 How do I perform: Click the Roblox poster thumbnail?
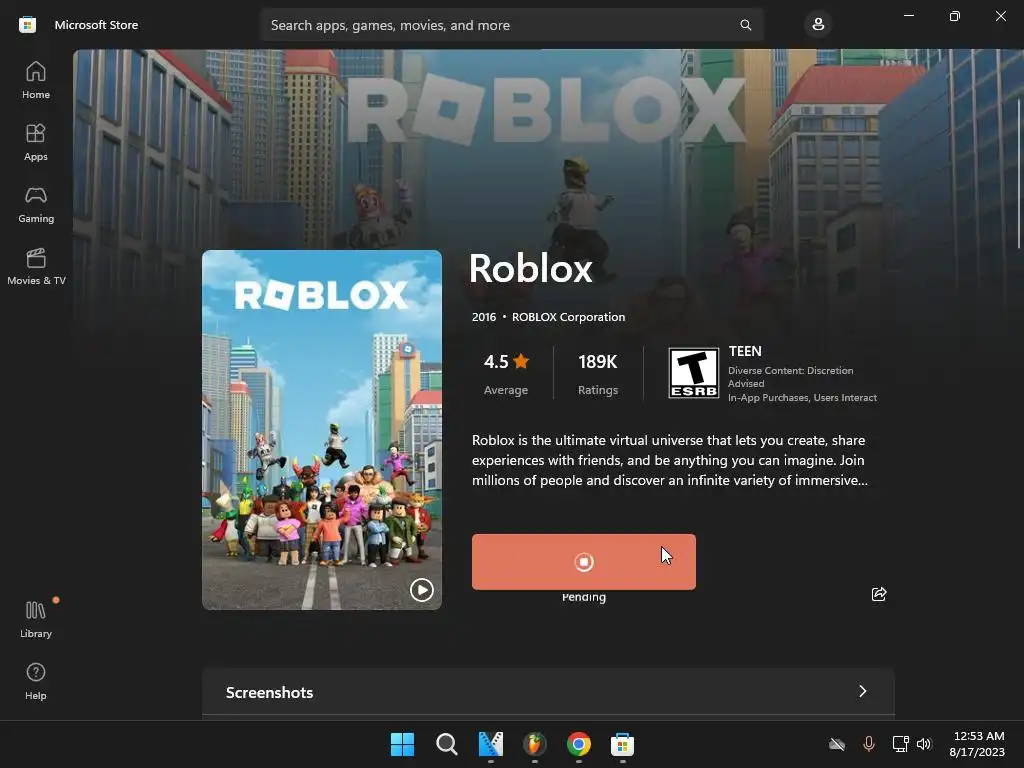pos(322,430)
